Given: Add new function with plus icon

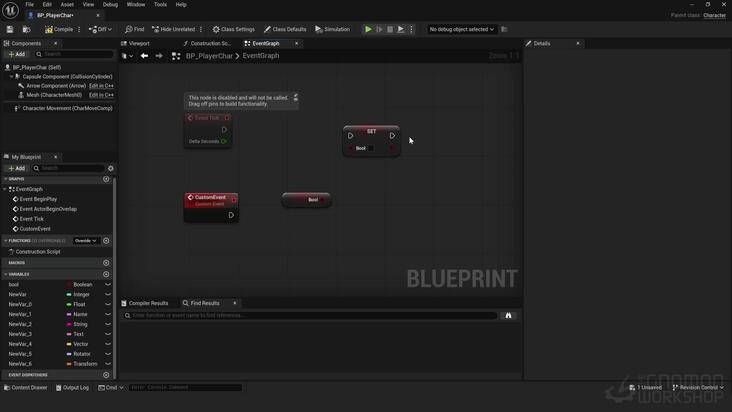Looking at the screenshot, I should click(106, 241).
